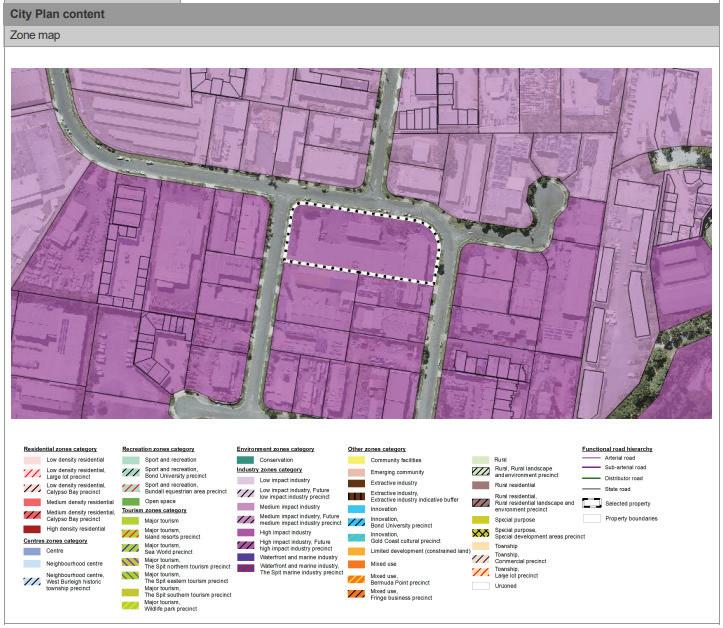The width and height of the screenshot is (723, 628).
Task: Click the Township plain swatch
Action: 480,546
